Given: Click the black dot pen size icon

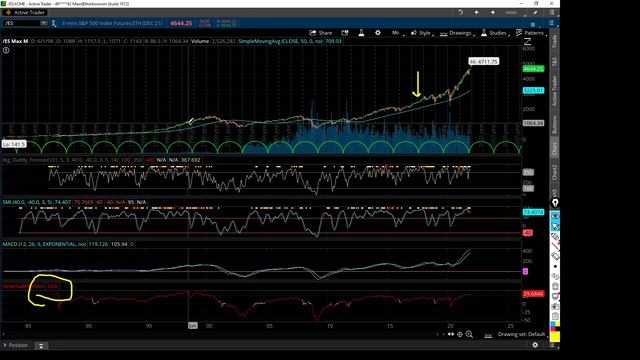Looking at the screenshot, I should point(555,266).
